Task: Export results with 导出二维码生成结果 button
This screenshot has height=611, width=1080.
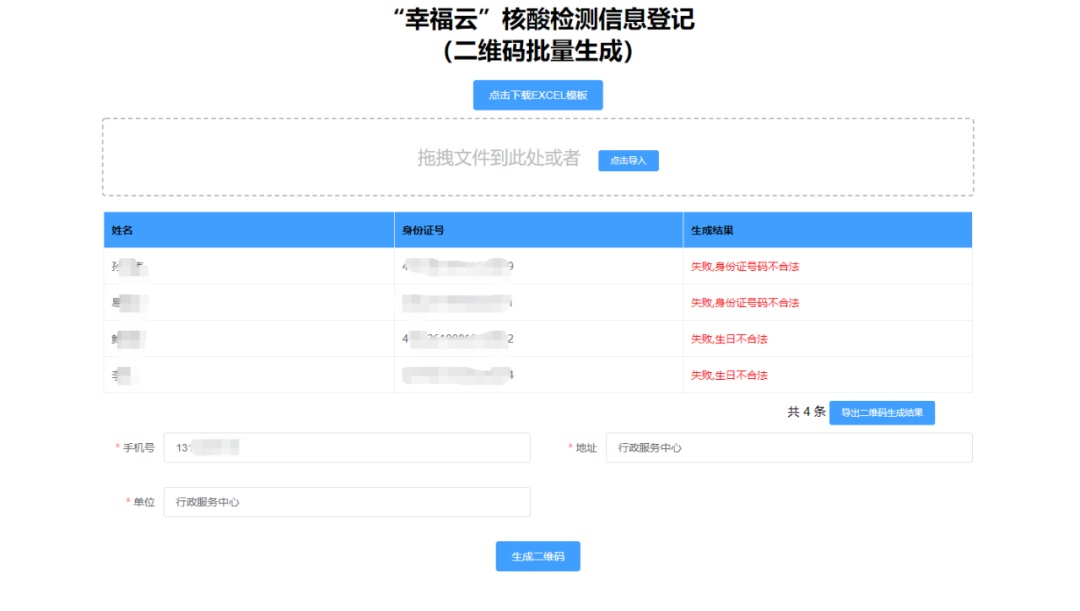Action: coord(881,412)
